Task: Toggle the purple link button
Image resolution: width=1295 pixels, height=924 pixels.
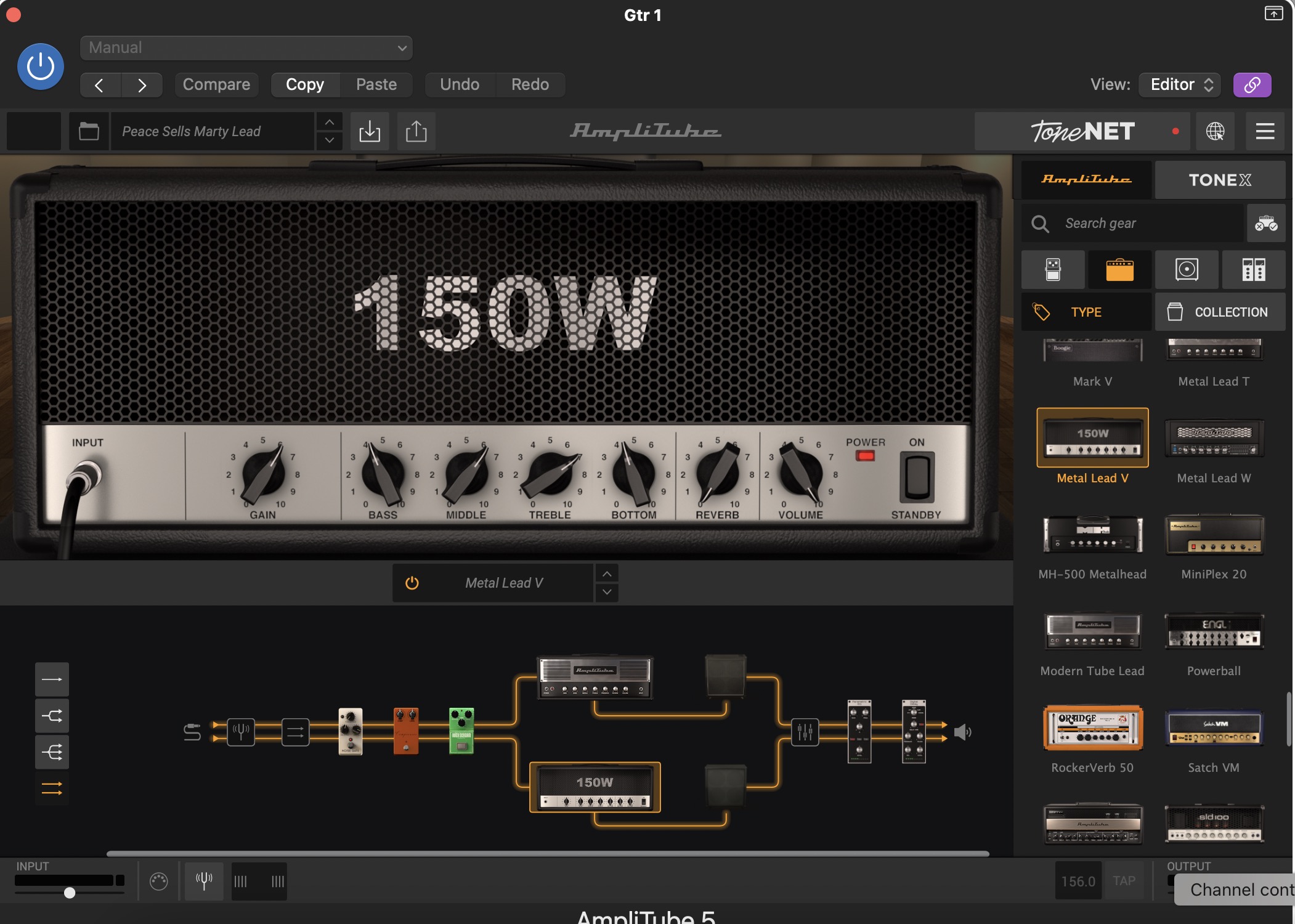Action: tap(1252, 85)
